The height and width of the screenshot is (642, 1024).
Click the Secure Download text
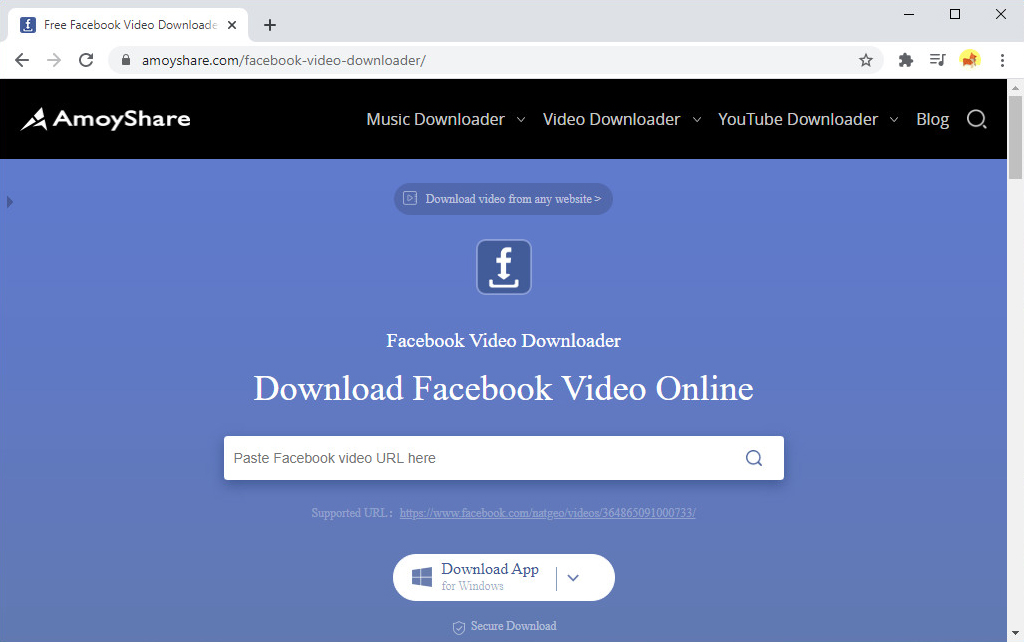(x=513, y=626)
